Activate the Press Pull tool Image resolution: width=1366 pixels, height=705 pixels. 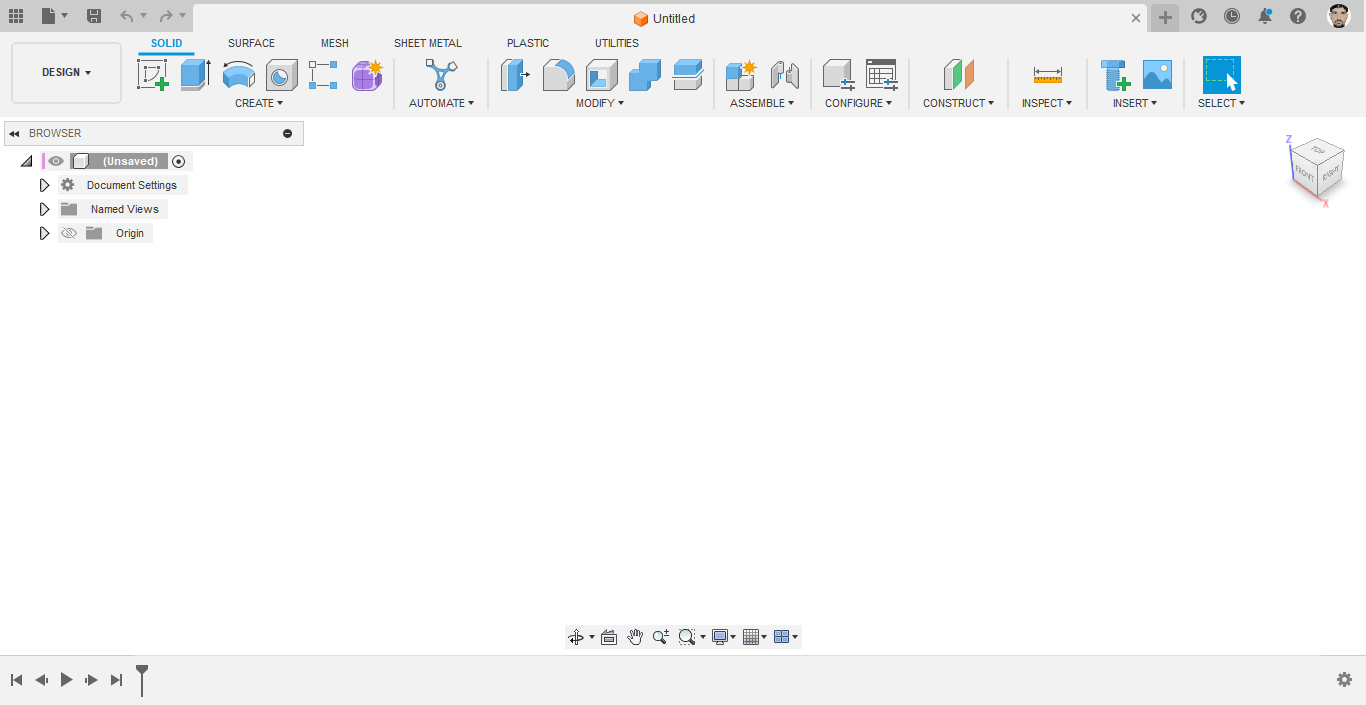pyautogui.click(x=515, y=75)
